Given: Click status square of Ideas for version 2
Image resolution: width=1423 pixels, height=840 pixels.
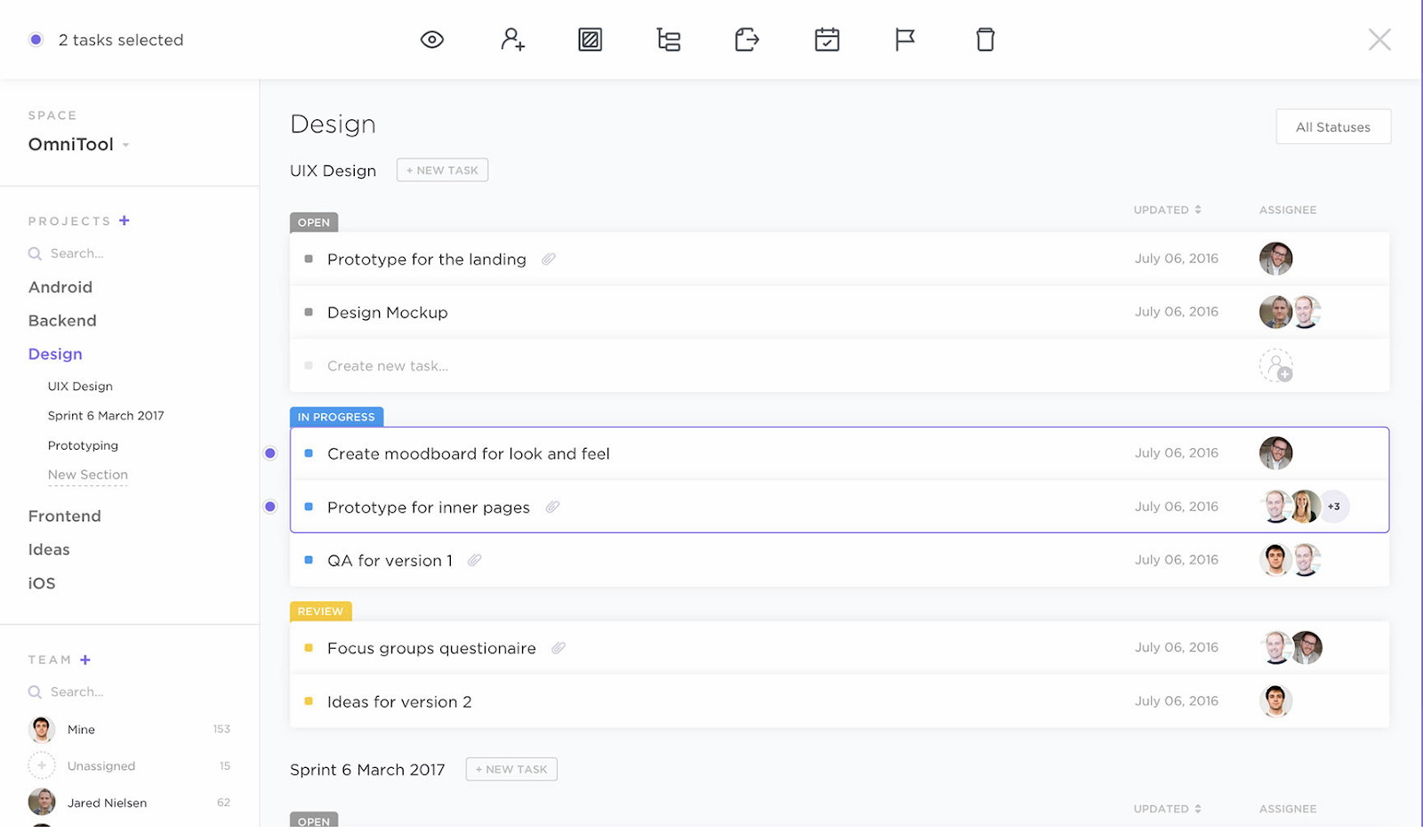Looking at the screenshot, I should click(309, 701).
